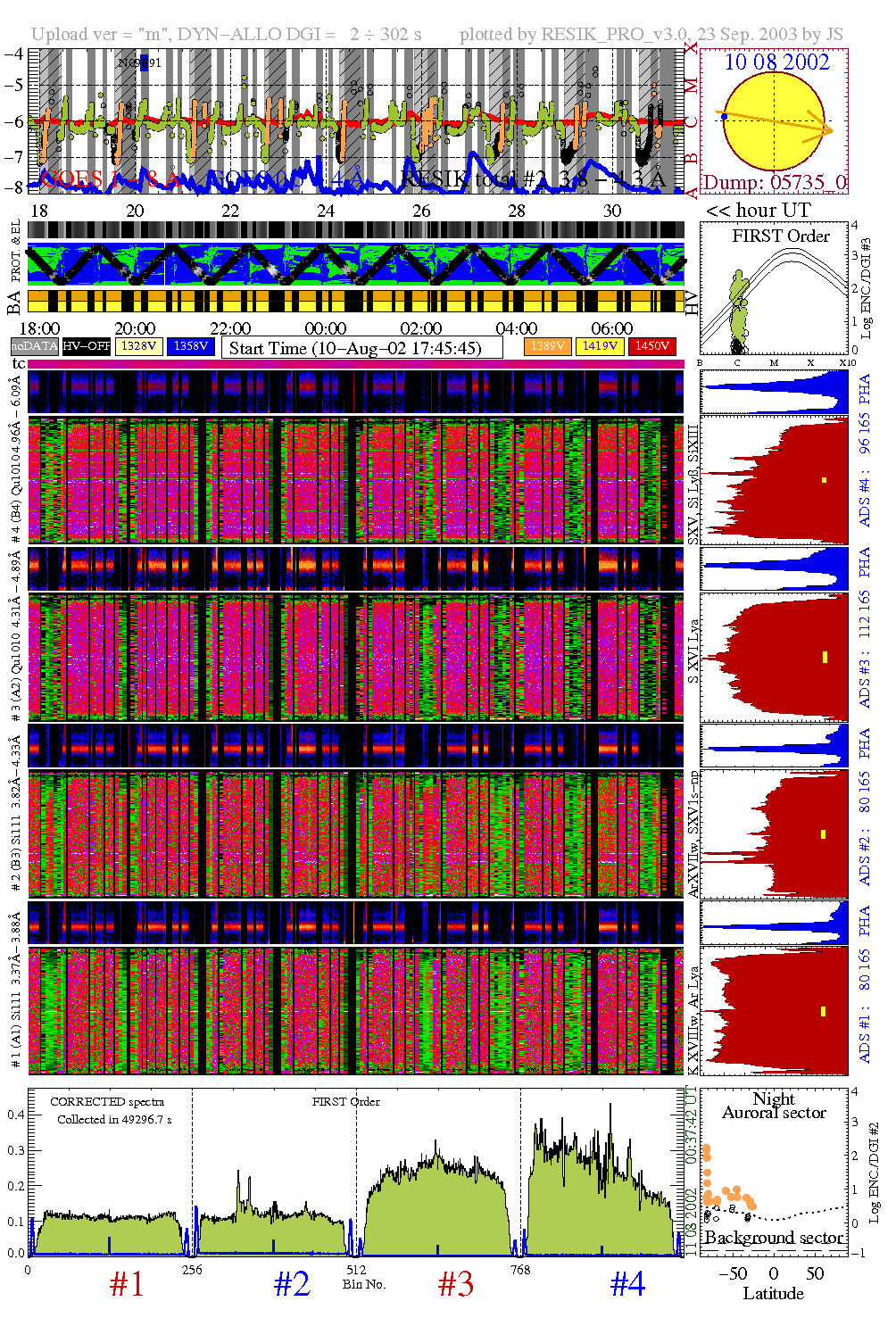Select the HV-OFF black legend box

87,346
